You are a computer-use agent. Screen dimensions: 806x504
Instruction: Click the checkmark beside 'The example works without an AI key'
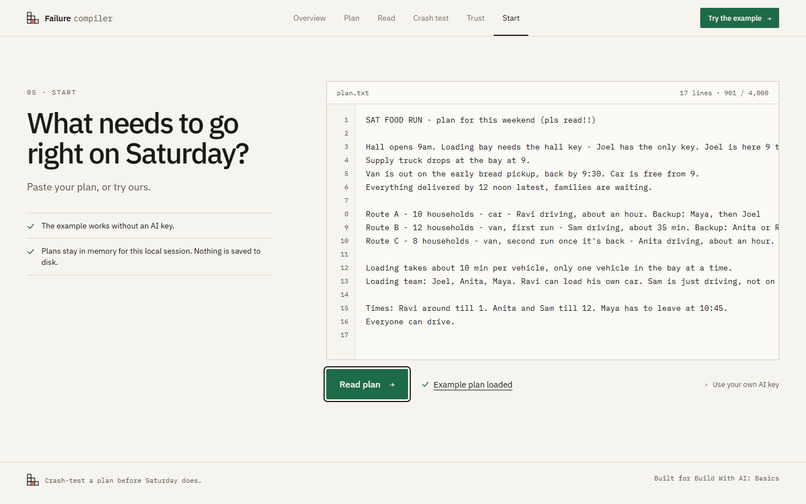tap(31, 226)
